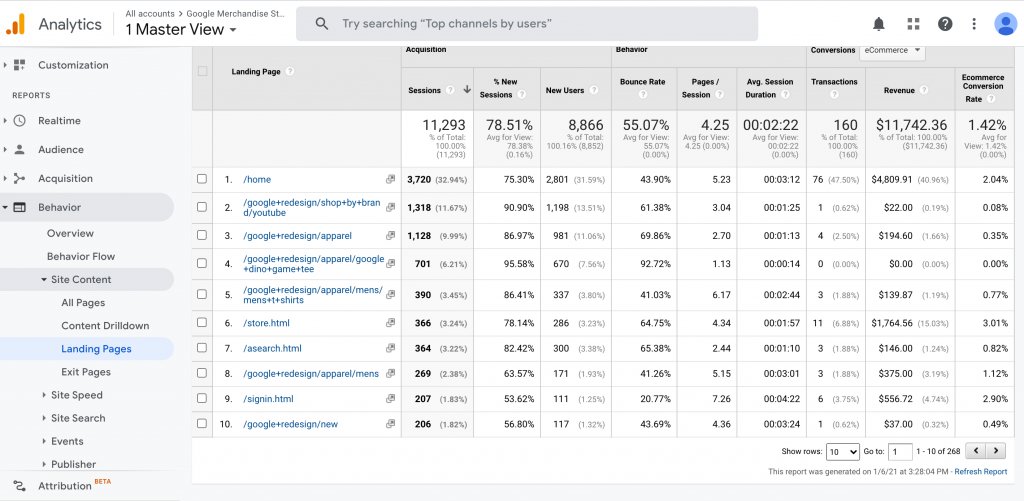1024x501 pixels.
Task: Check the /google+redesign/new row checkbox
Action: [x=202, y=424]
